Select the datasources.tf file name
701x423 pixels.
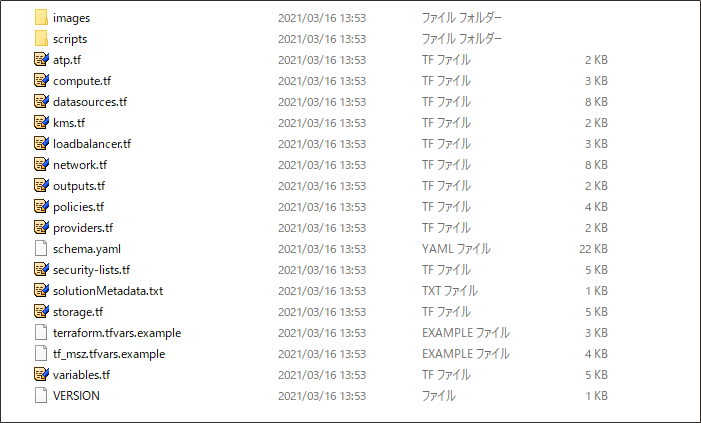pyautogui.click(x=90, y=101)
